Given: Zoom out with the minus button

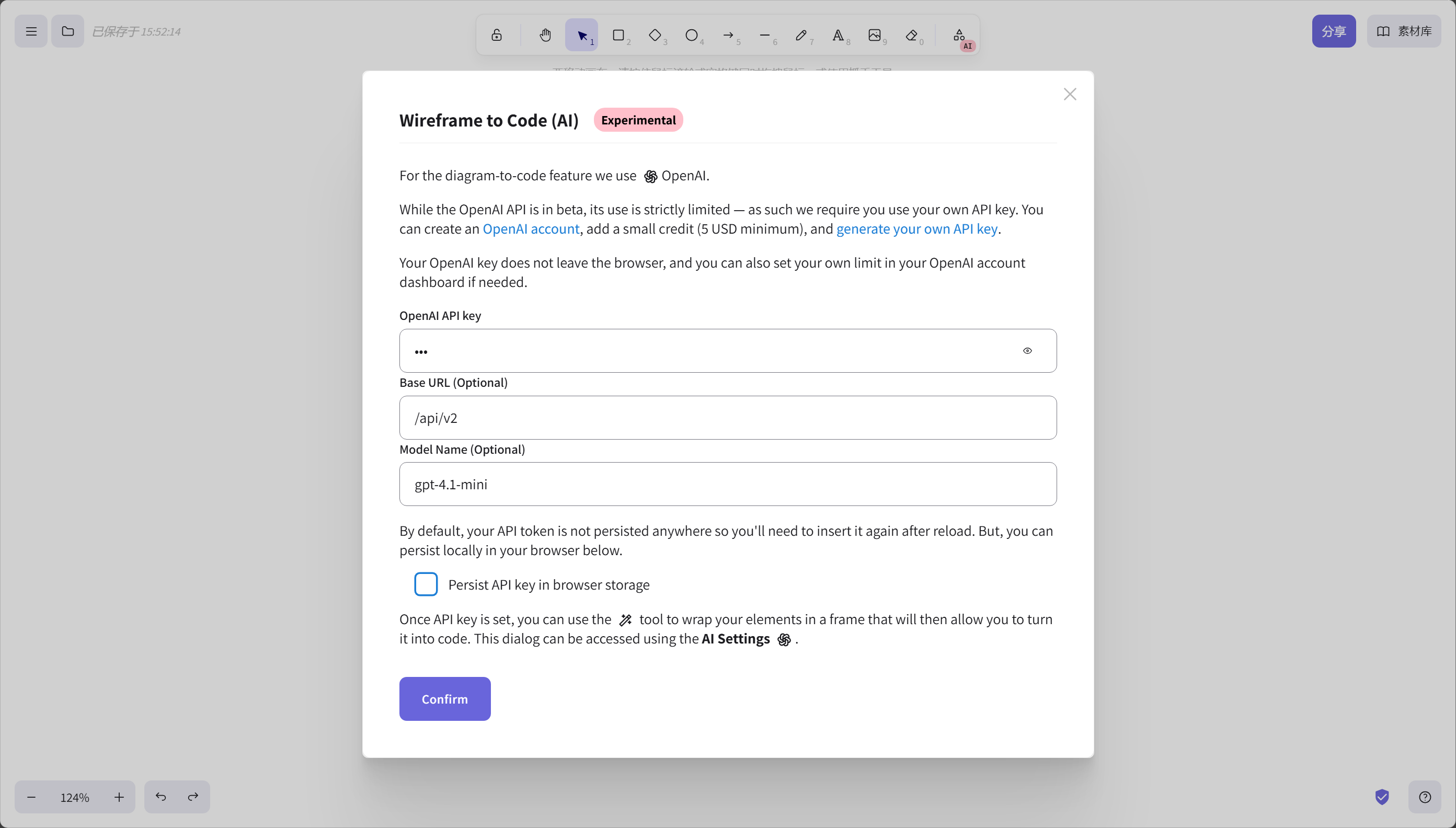Looking at the screenshot, I should (31, 797).
